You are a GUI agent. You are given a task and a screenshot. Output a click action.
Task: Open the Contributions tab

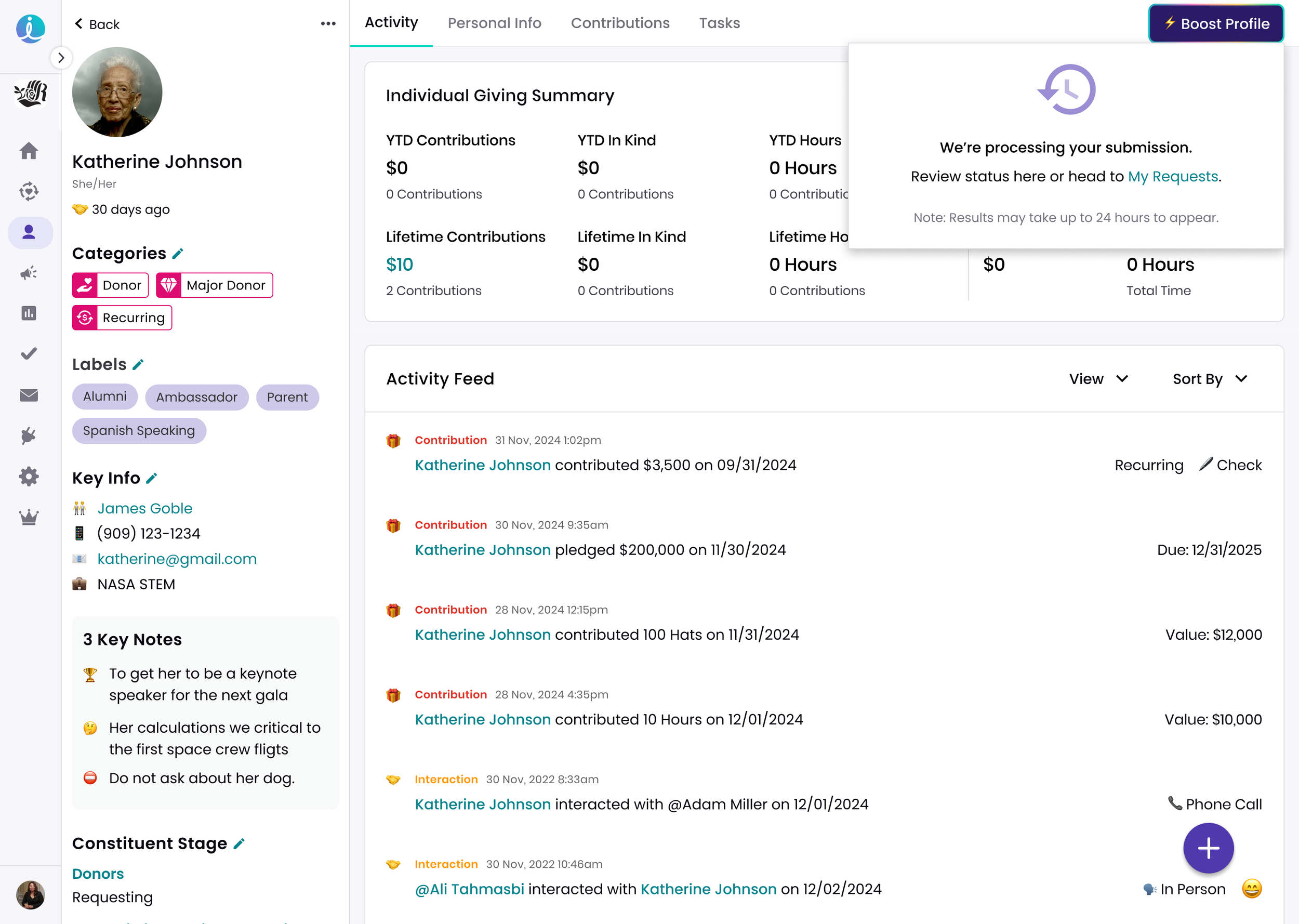click(x=620, y=23)
